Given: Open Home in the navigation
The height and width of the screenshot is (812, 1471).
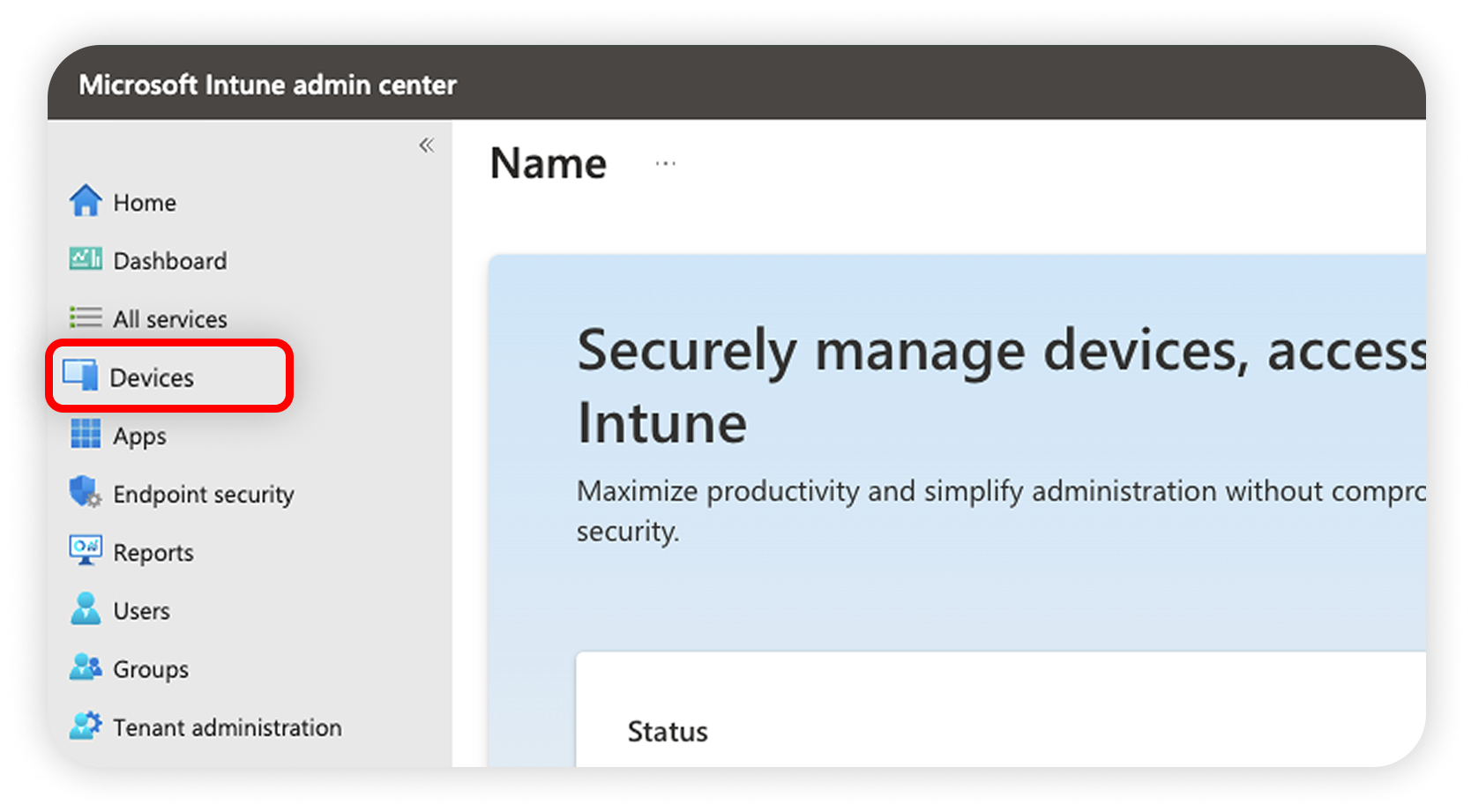Looking at the screenshot, I should click(x=145, y=203).
